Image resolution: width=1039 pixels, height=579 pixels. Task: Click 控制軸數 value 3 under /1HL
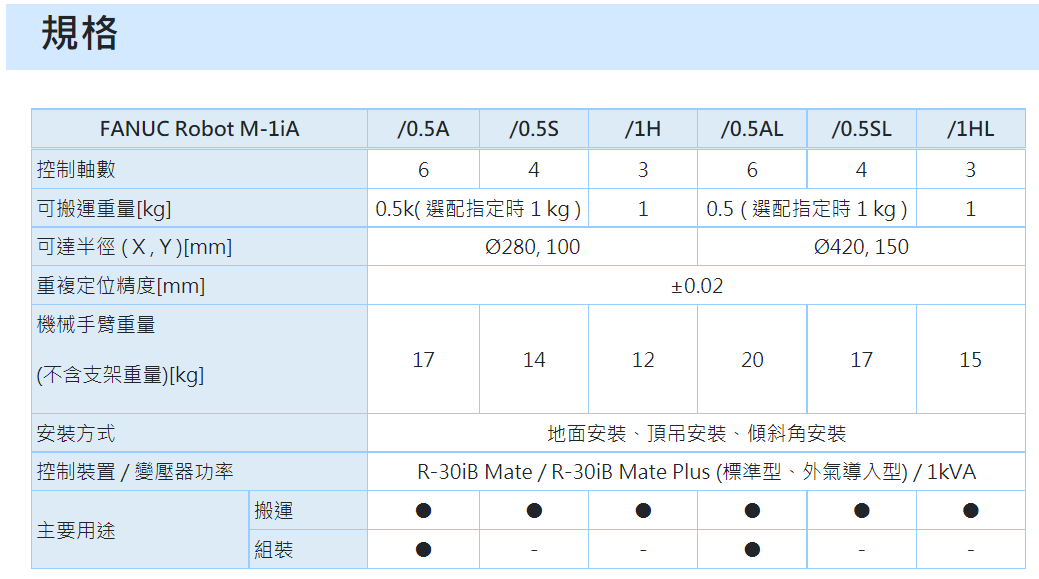coord(971,170)
